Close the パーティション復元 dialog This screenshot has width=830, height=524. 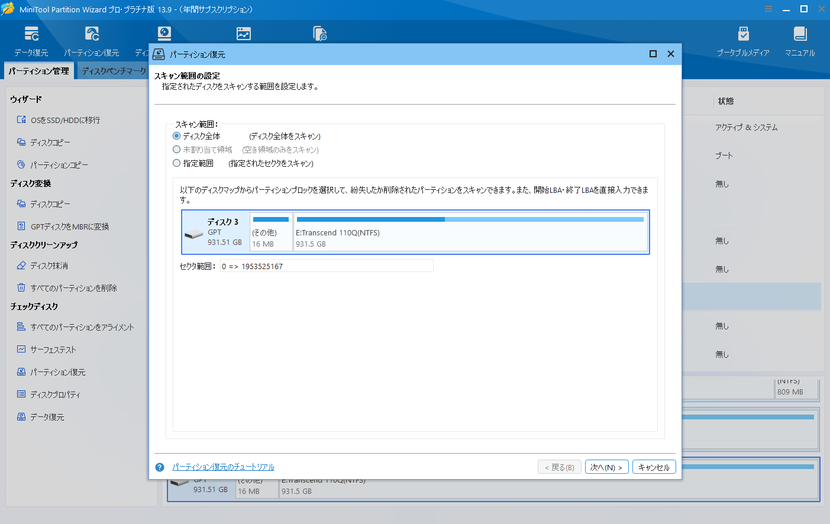tap(671, 54)
